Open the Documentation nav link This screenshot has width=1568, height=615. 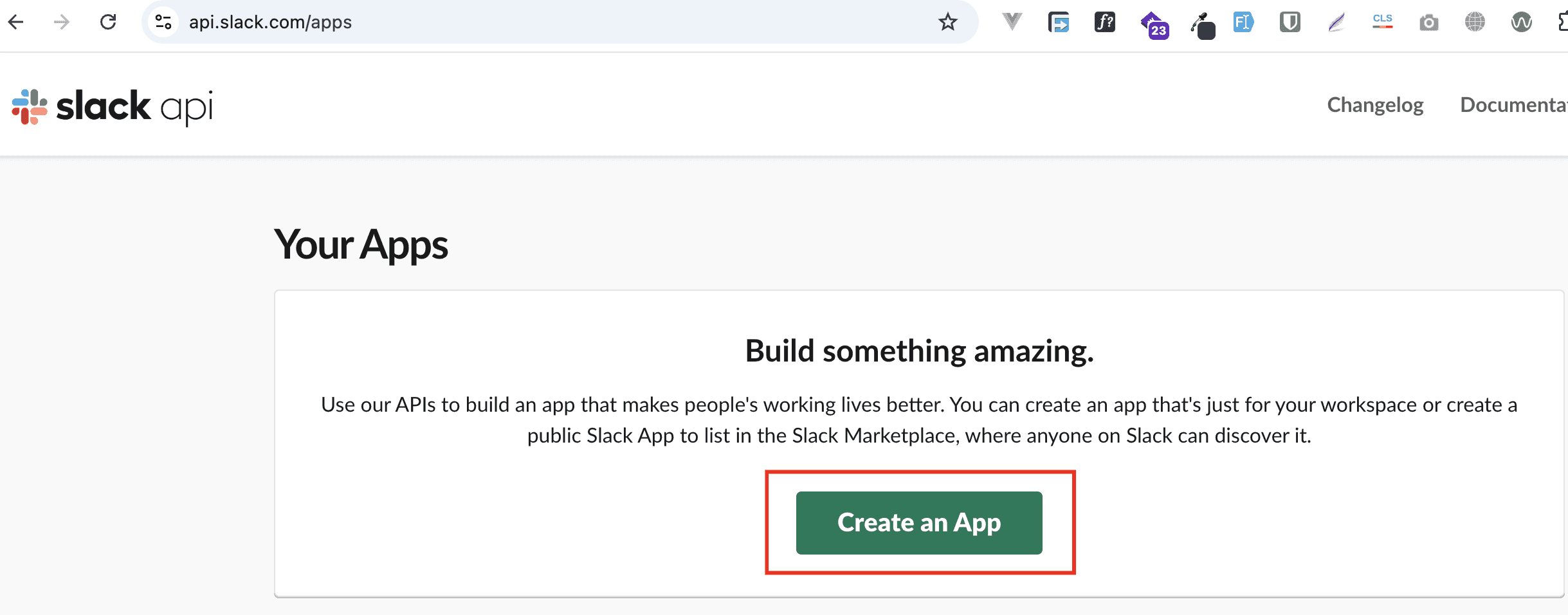(1514, 105)
